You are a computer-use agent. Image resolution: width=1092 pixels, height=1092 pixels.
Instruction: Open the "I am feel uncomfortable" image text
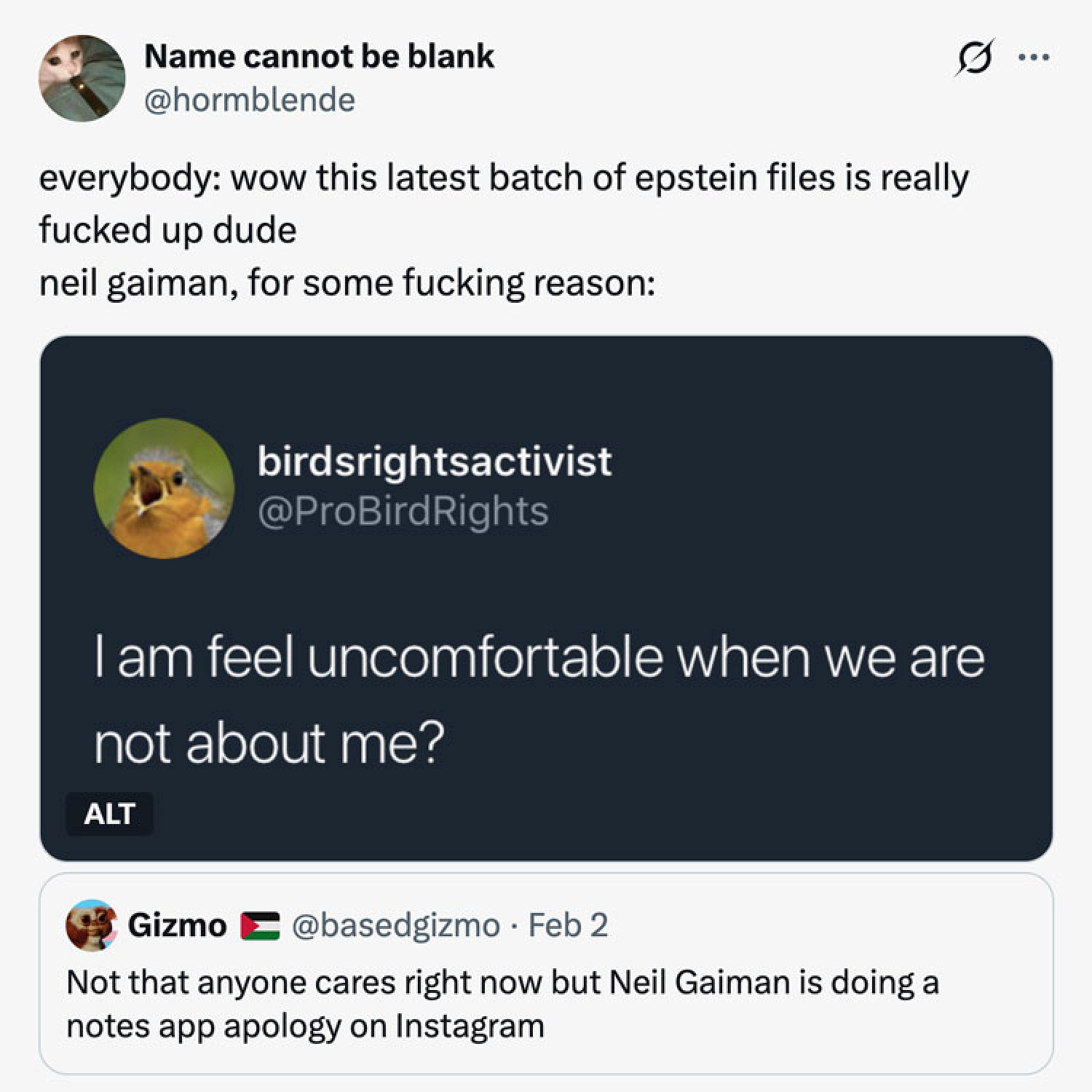[539, 657]
